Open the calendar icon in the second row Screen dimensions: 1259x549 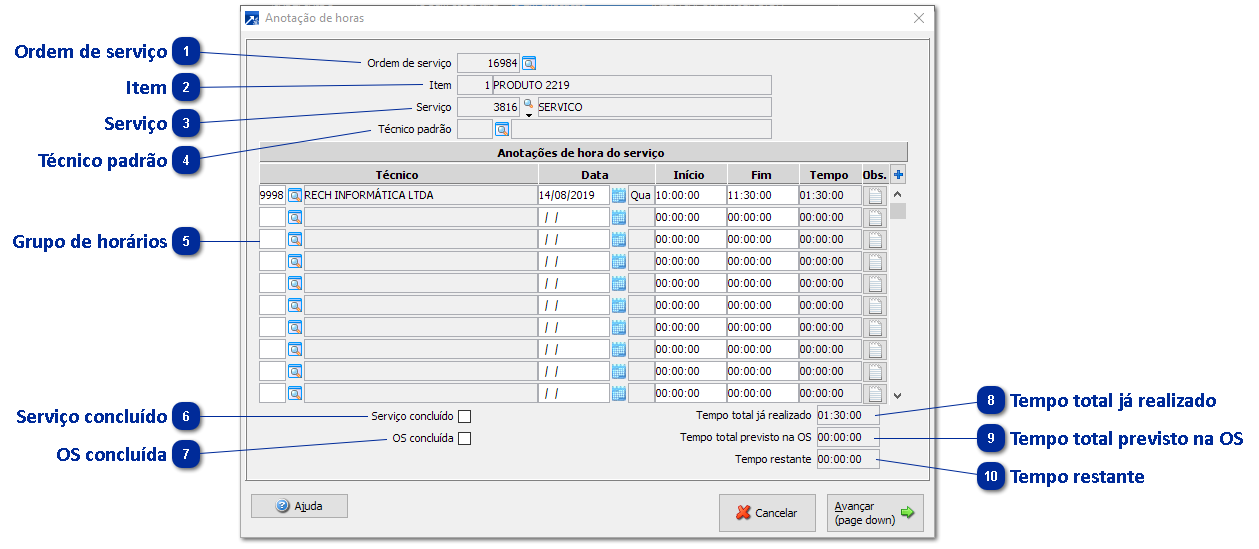(619, 217)
